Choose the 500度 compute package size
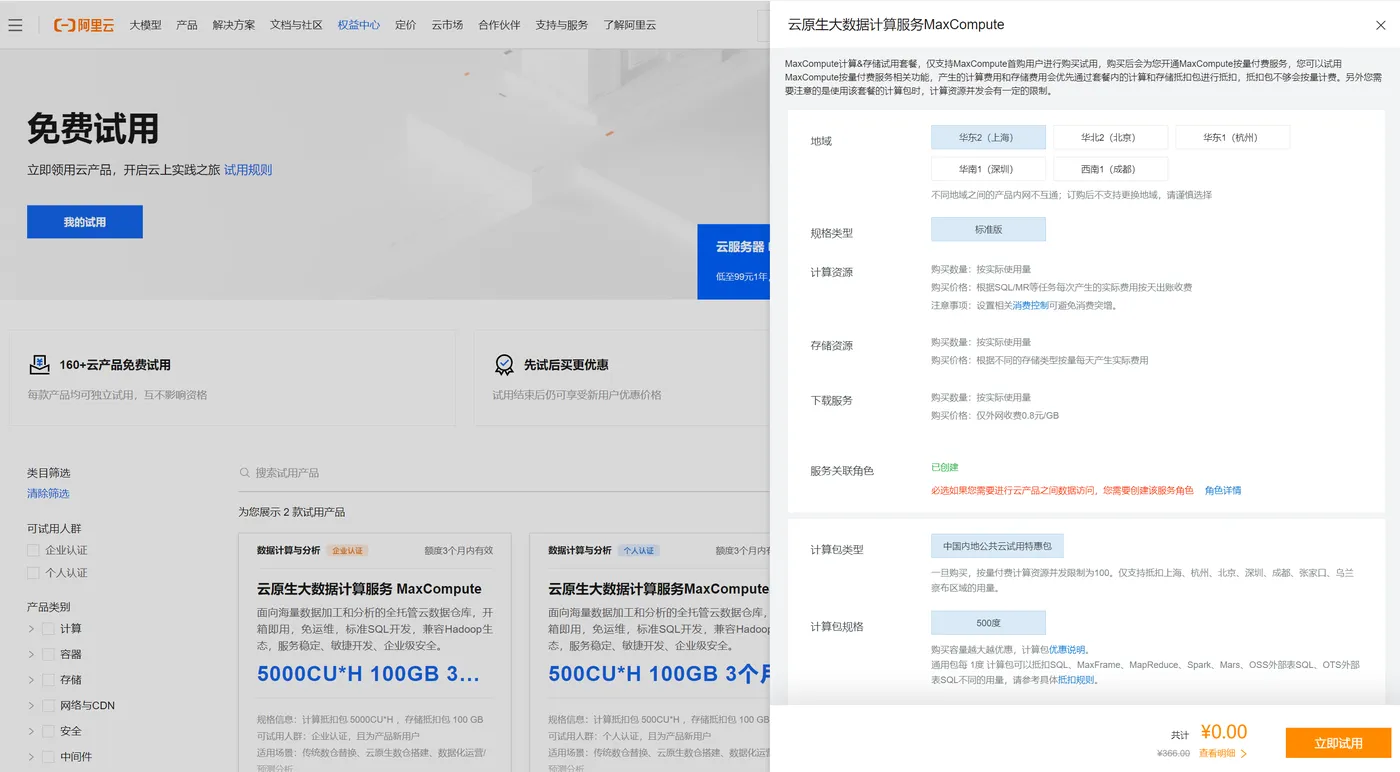Viewport: 1400px width, 772px height. tap(988, 623)
